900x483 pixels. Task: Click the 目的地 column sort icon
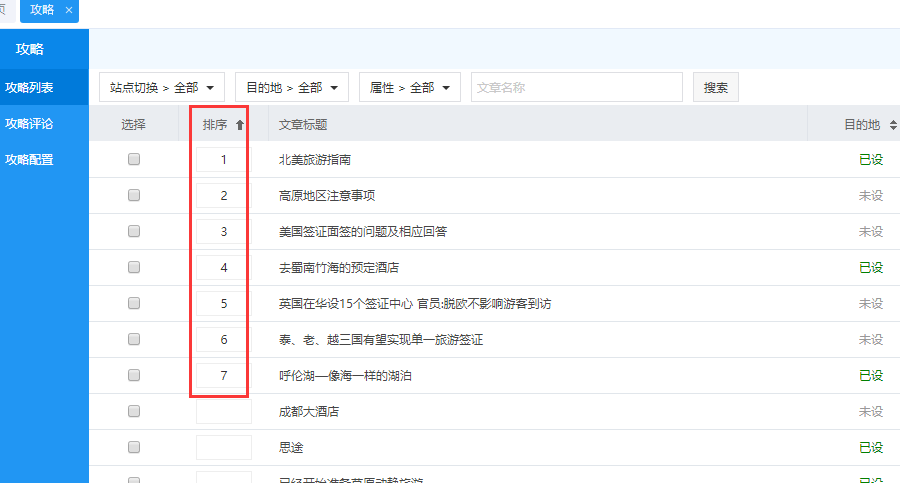pos(892,125)
